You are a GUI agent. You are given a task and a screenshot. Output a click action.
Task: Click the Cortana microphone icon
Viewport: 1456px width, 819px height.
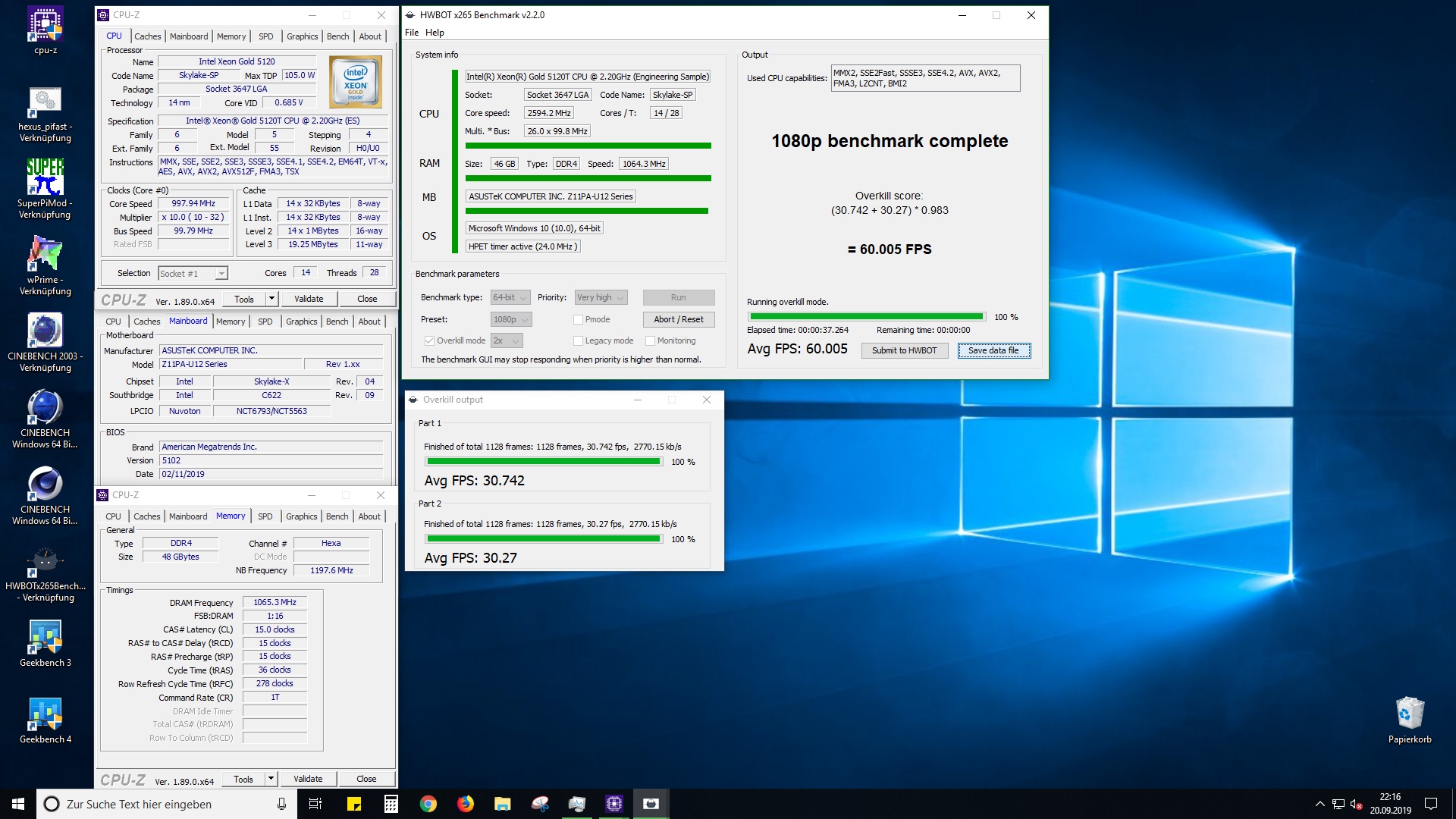(281, 804)
